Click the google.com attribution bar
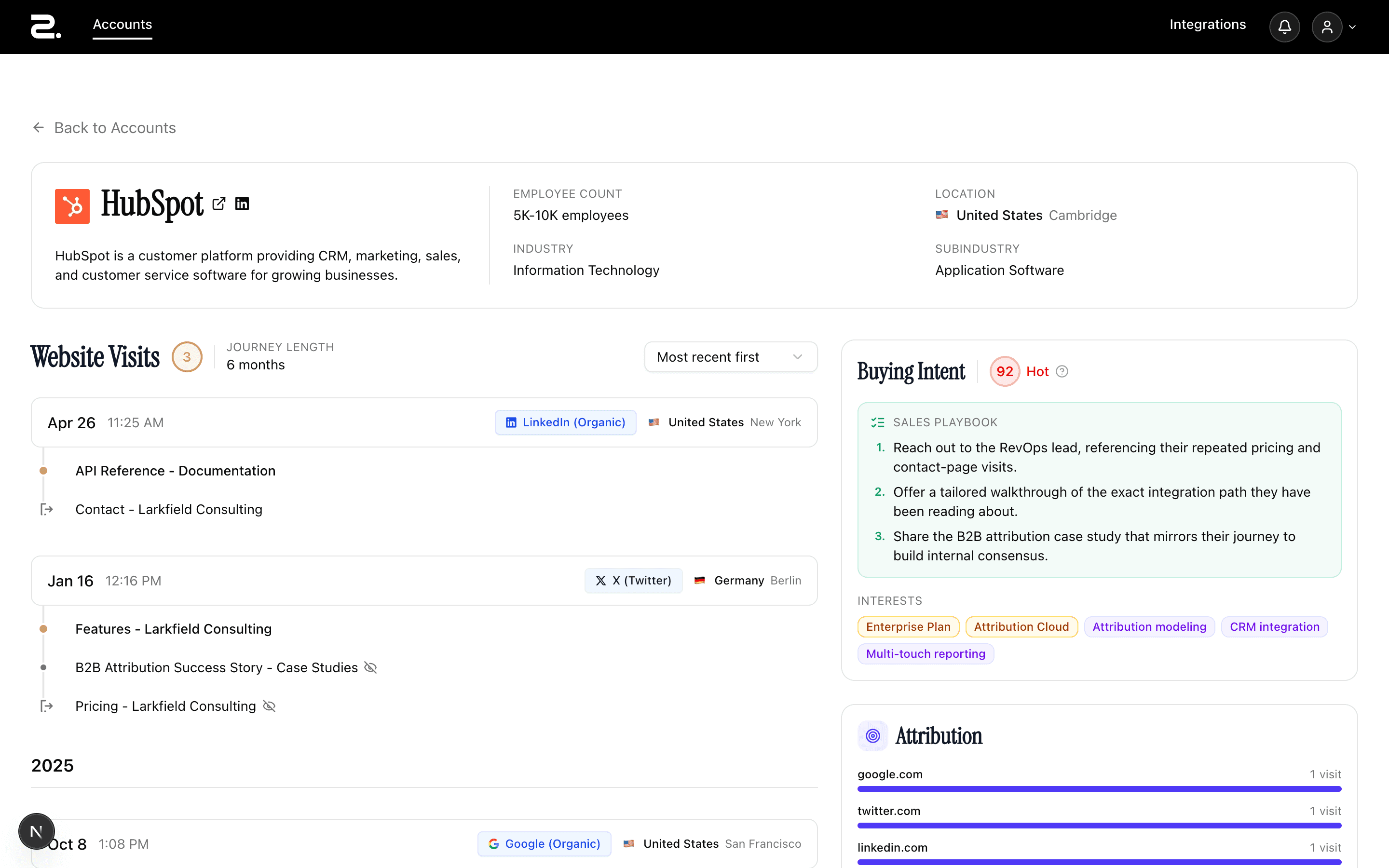 pos(1099,789)
